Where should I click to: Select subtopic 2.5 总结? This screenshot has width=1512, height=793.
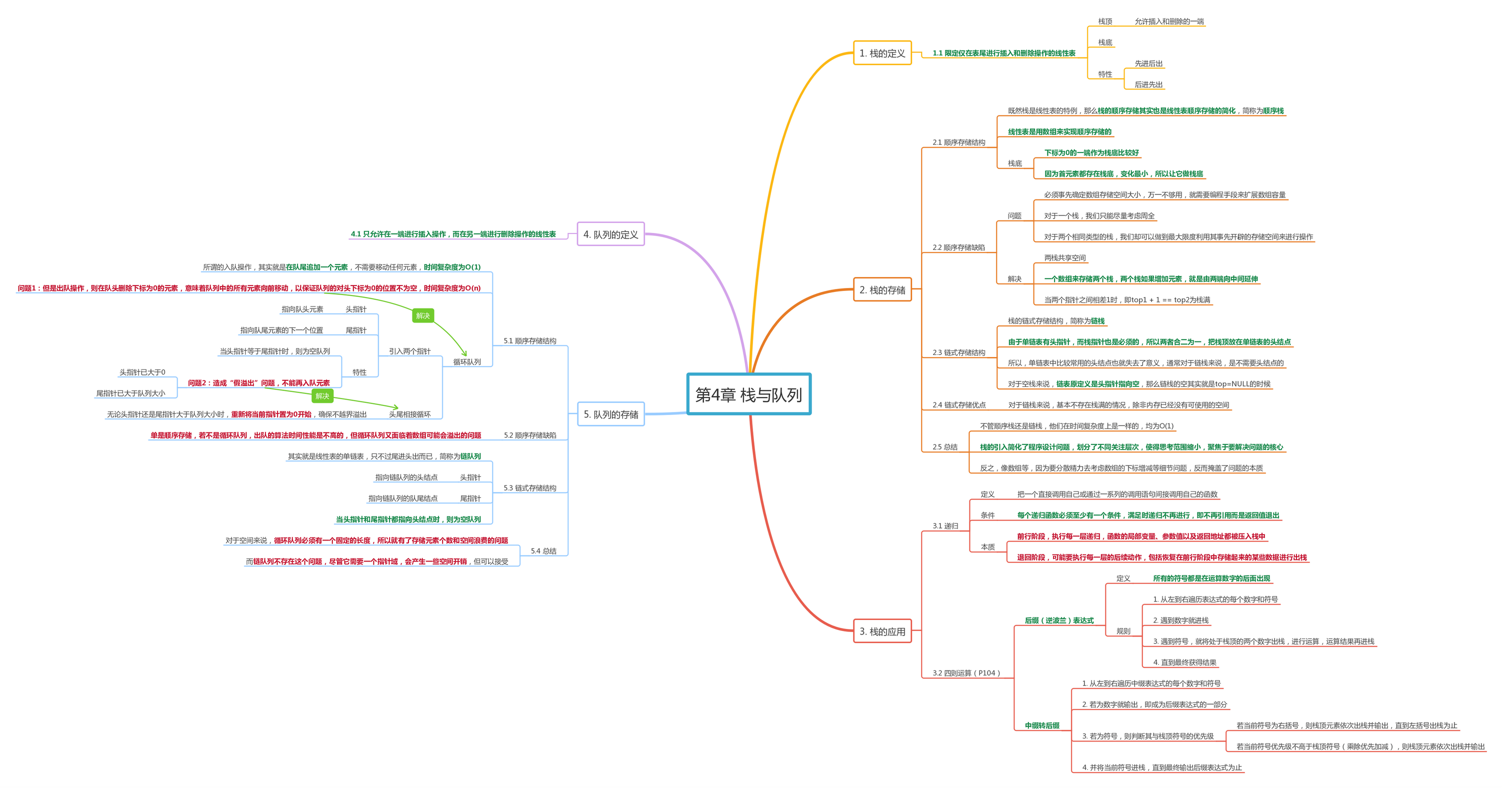[944, 447]
